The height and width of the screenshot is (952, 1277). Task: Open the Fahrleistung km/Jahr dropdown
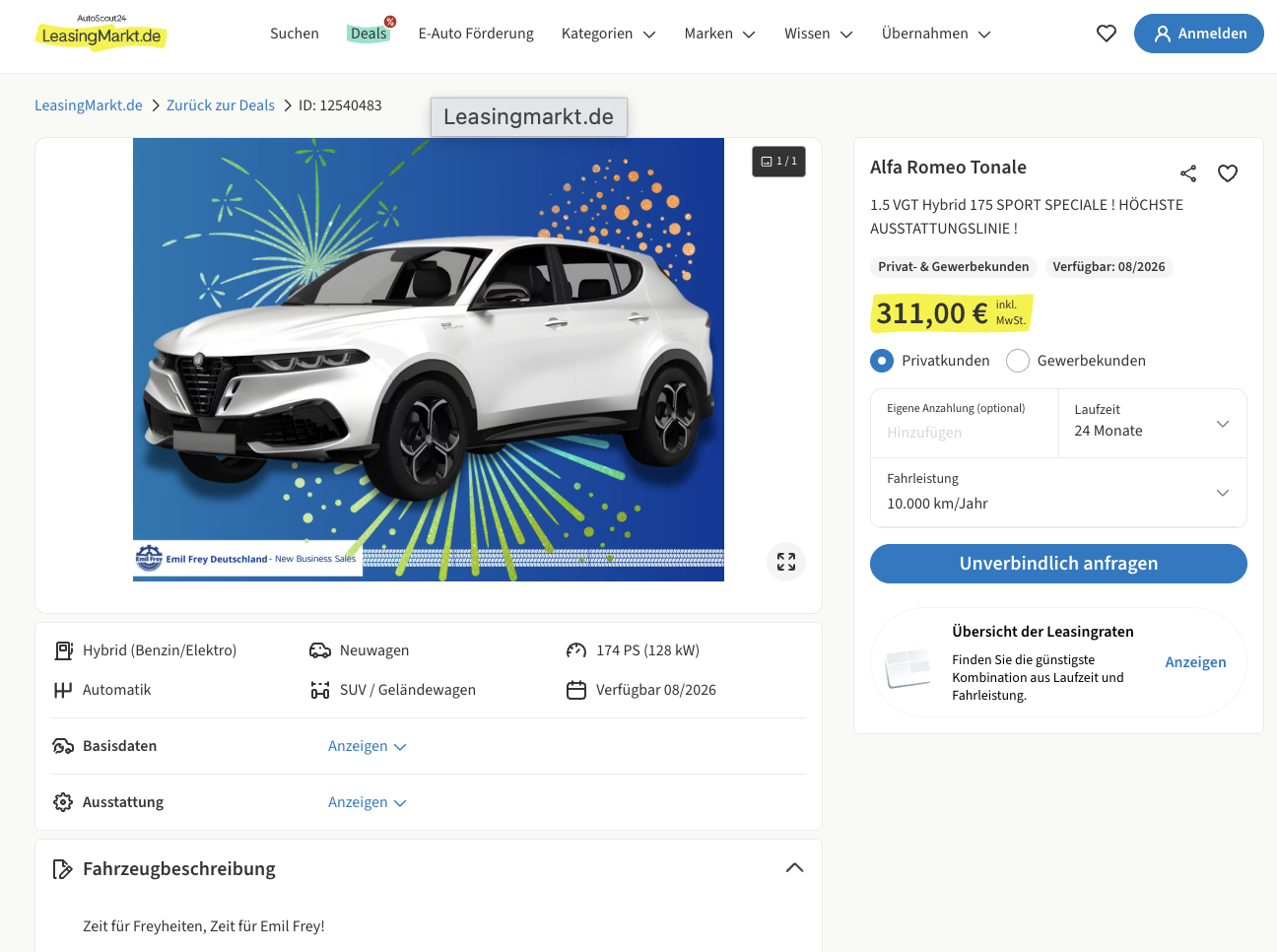coord(1058,492)
